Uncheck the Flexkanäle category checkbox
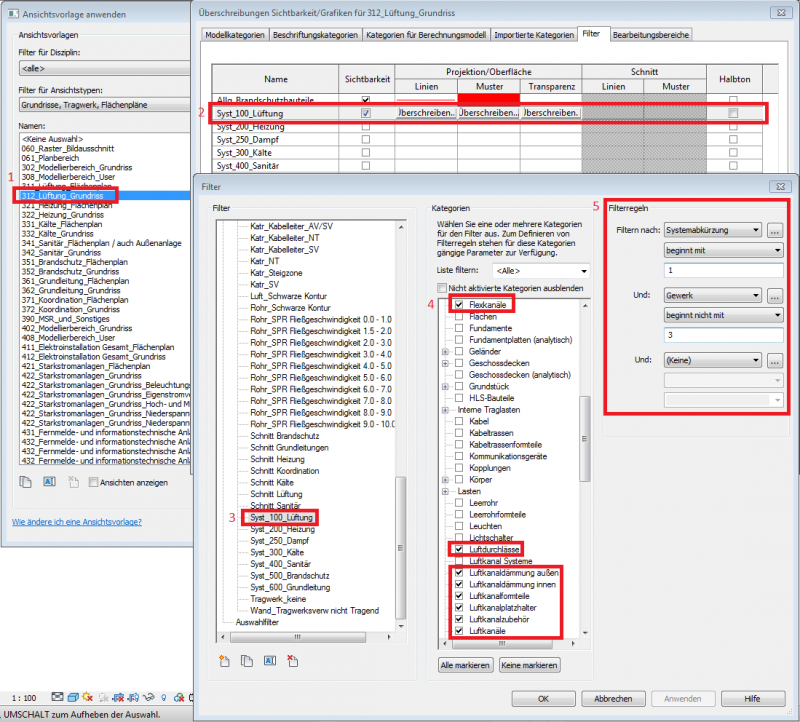The width and height of the screenshot is (800, 722). coord(459,303)
